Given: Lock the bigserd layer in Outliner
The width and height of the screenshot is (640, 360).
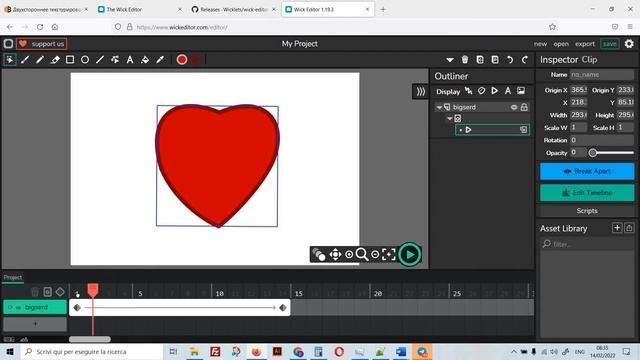Looking at the screenshot, I should [x=524, y=107].
